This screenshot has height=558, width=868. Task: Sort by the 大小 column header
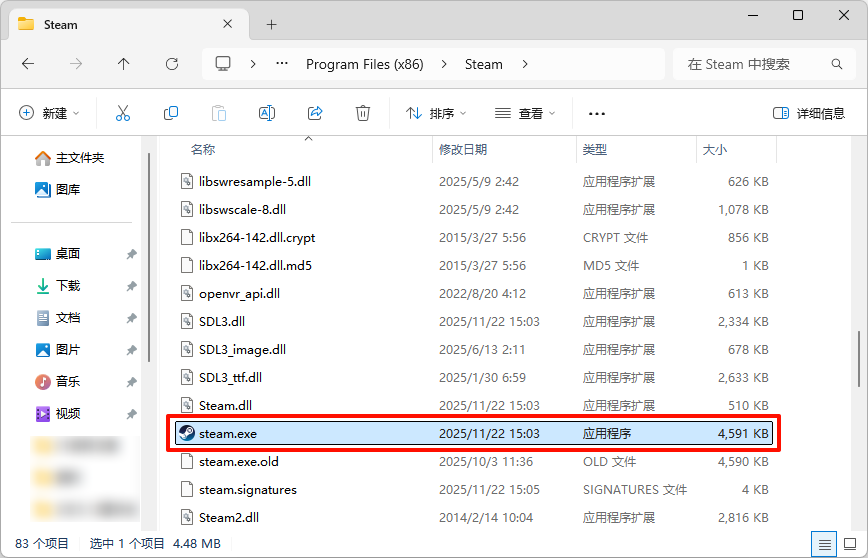coord(715,150)
